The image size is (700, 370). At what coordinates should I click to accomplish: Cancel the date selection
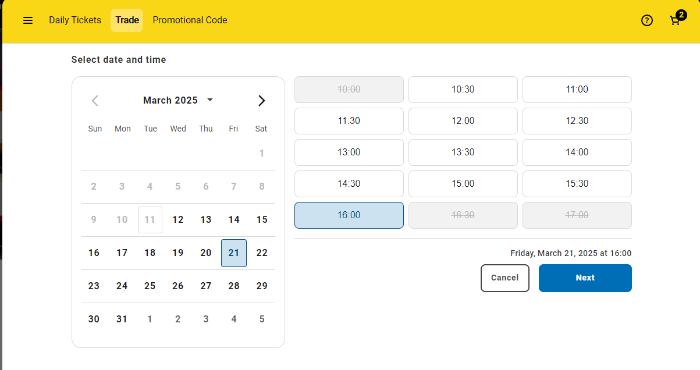click(505, 278)
